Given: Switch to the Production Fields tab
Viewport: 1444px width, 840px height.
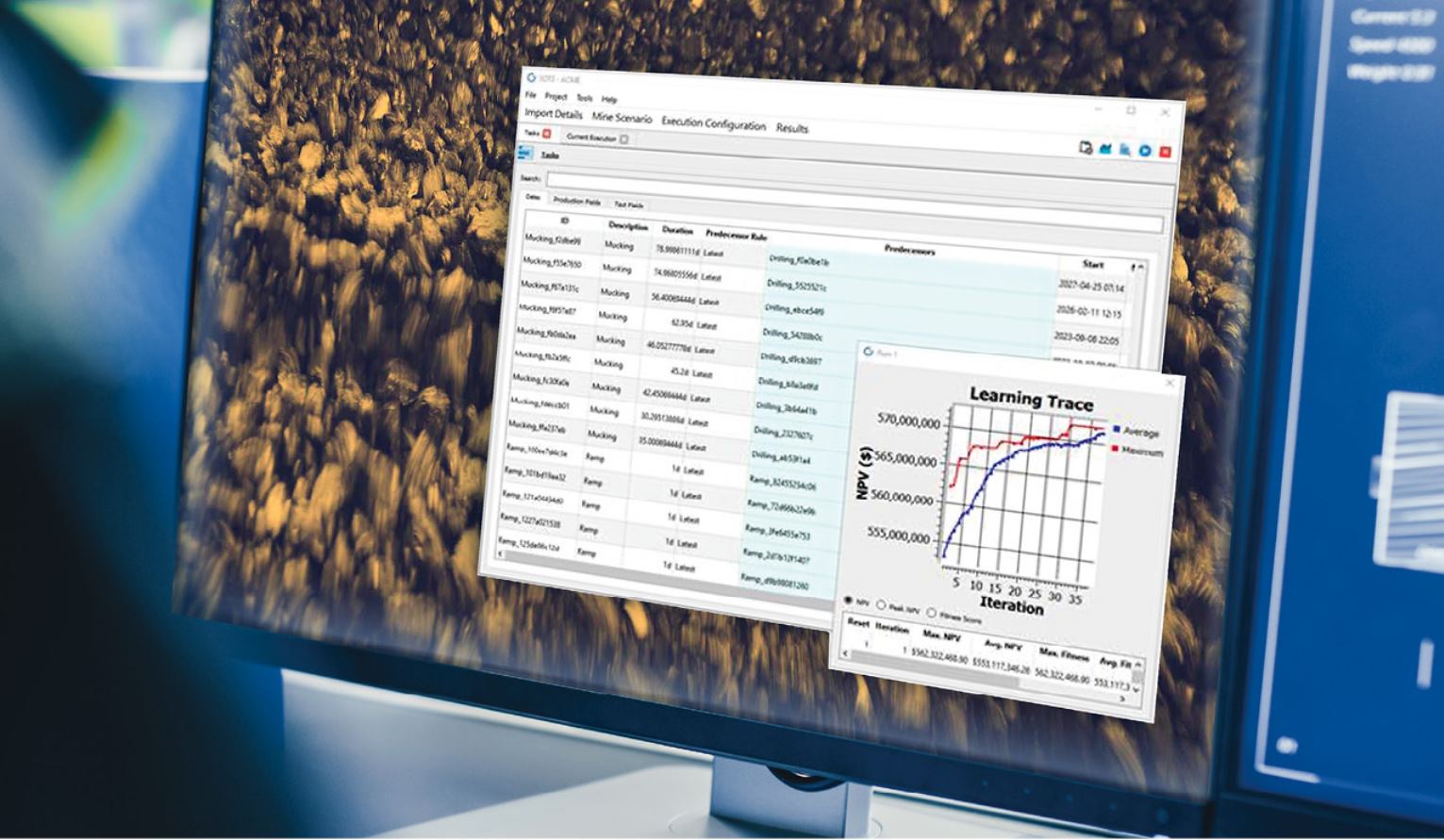Looking at the screenshot, I should tap(576, 202).
